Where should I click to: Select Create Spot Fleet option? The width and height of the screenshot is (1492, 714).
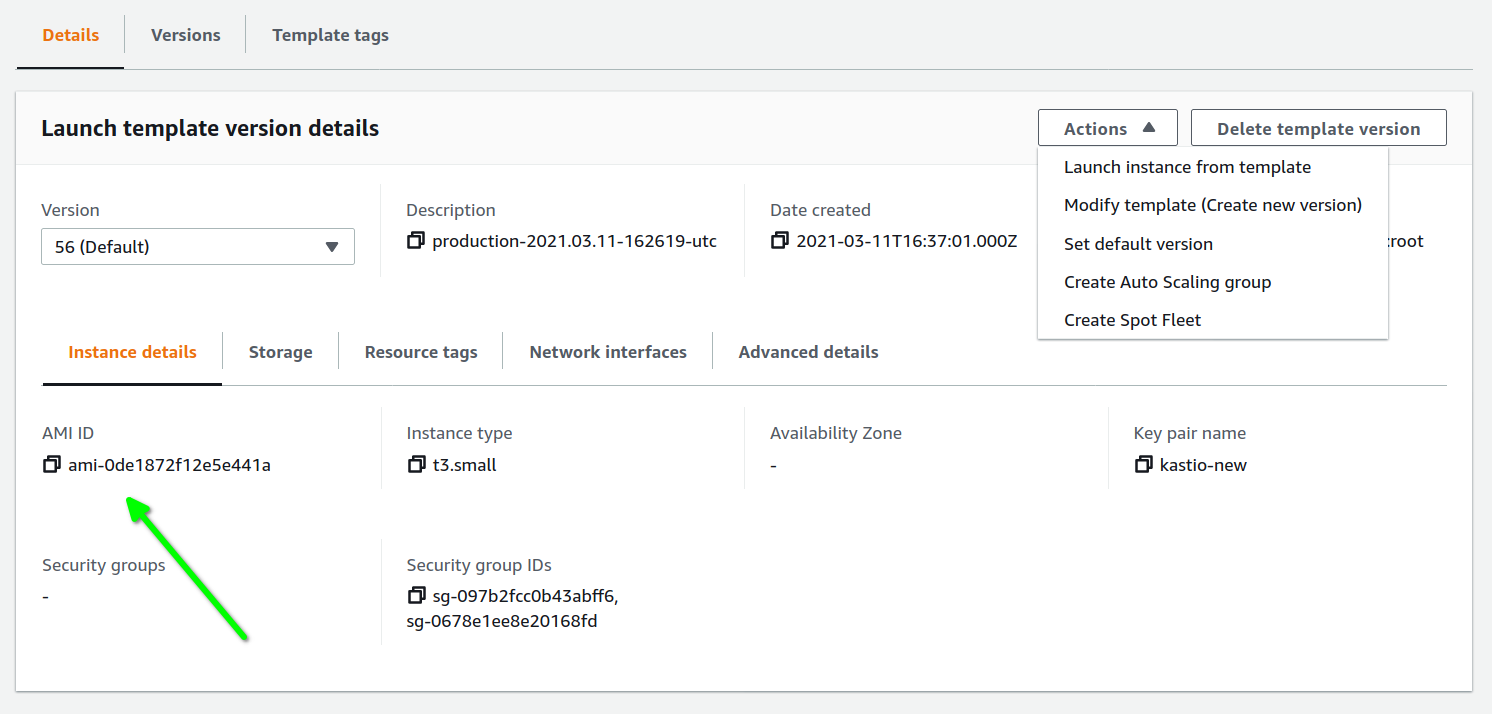point(1132,320)
